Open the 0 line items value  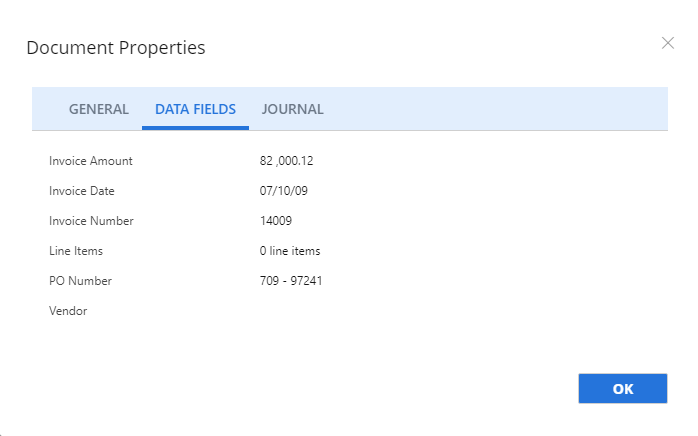tap(290, 251)
